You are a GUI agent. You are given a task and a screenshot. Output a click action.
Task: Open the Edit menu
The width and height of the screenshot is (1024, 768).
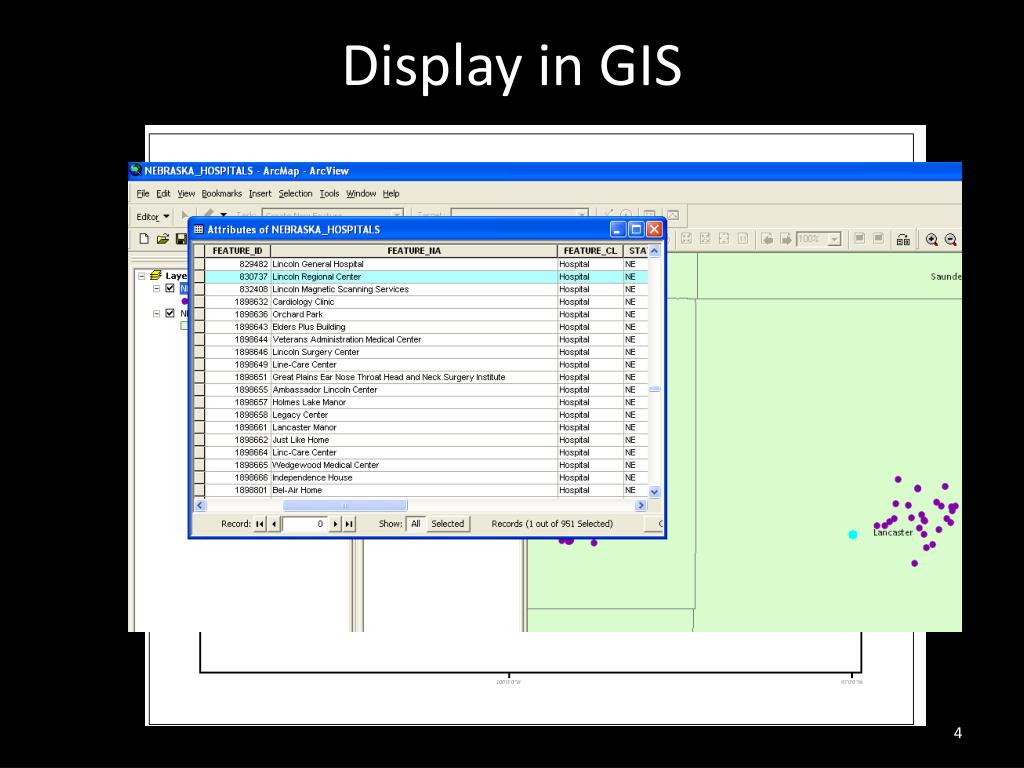point(163,193)
